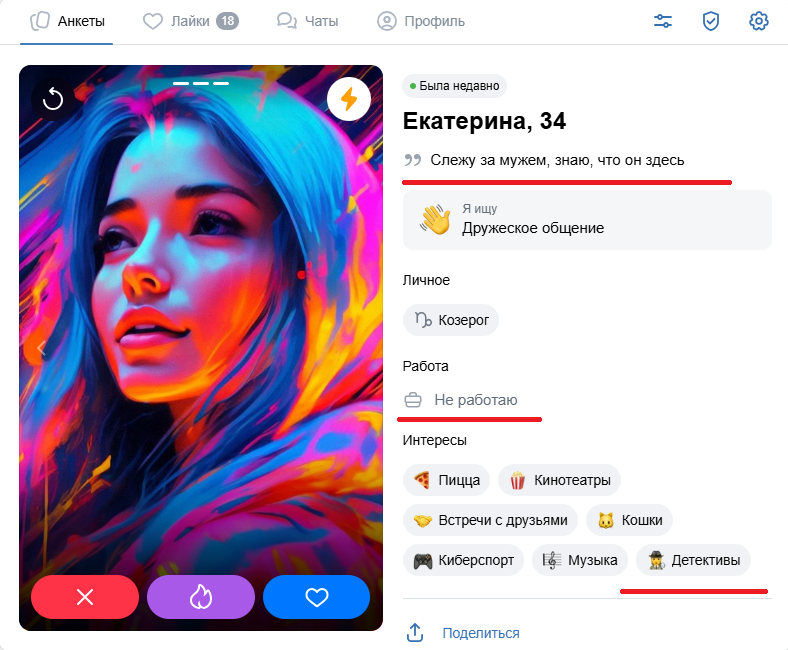Select the Киберспорт interest tag

click(x=463, y=560)
